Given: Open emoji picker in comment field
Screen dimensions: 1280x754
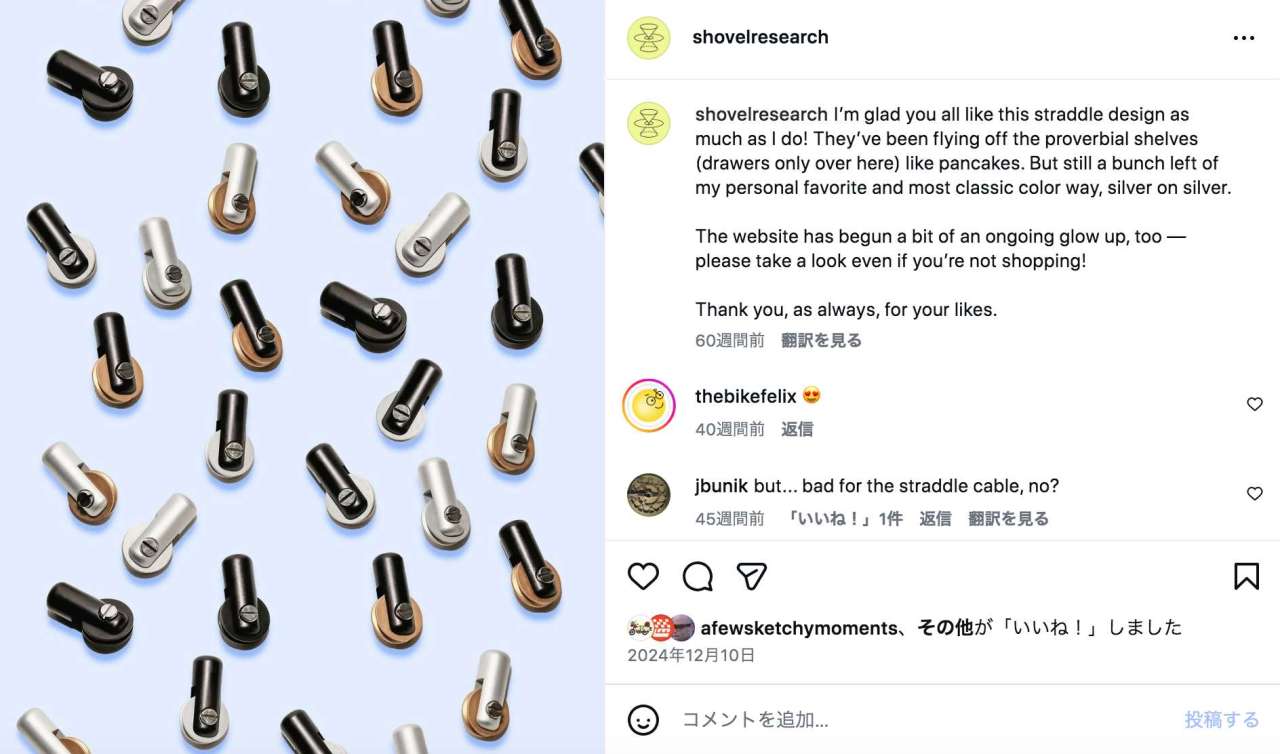Looking at the screenshot, I should [643, 719].
